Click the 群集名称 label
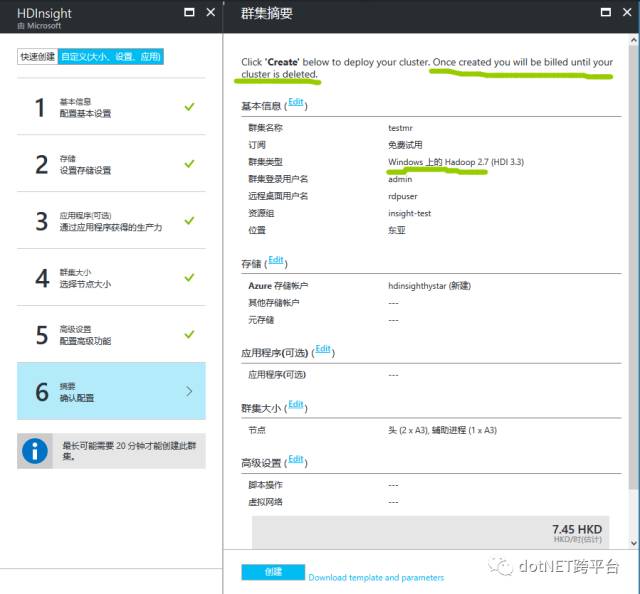This screenshot has width=640, height=594. coord(265,128)
